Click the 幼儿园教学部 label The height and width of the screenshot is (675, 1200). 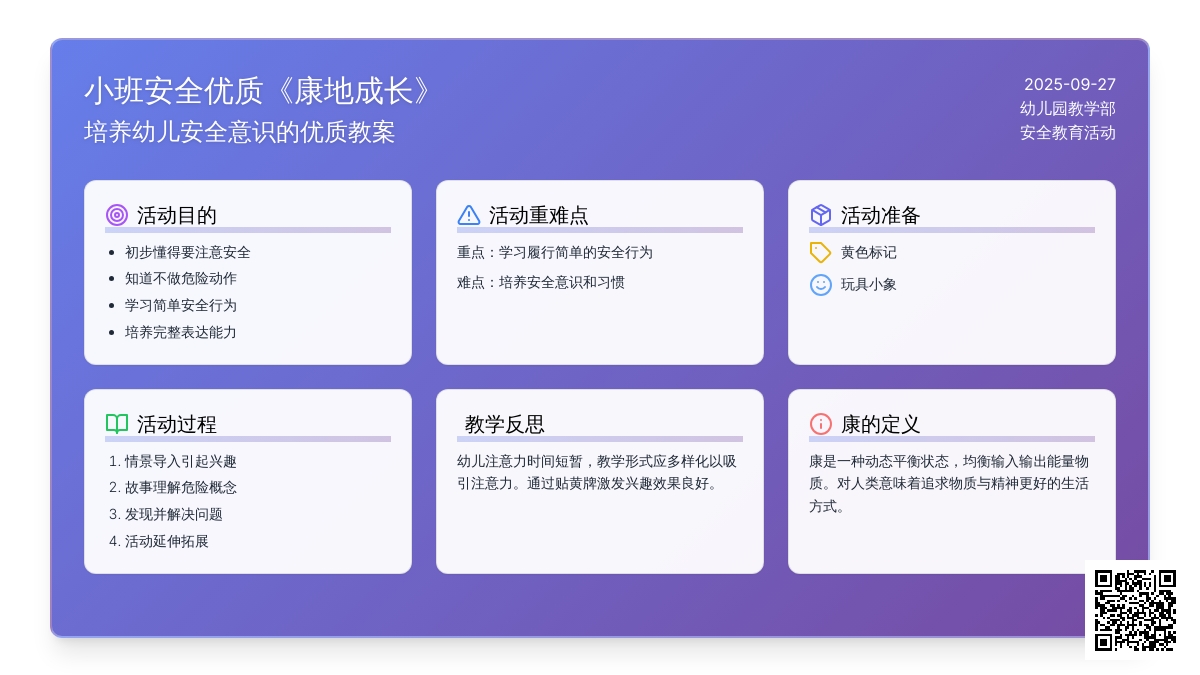point(1067,109)
